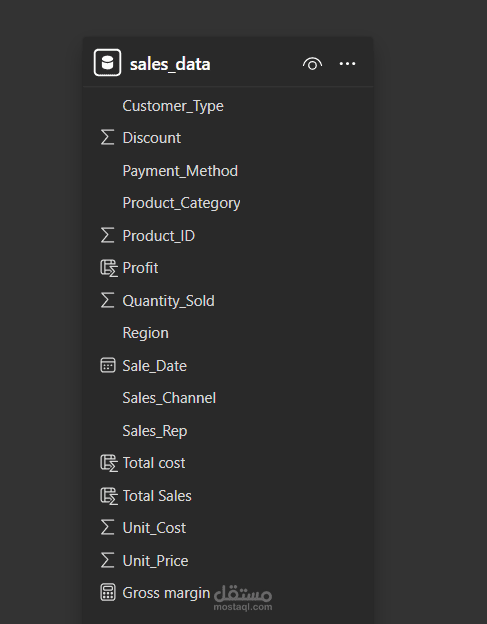Click the calendar icon beside Sale_Date
Screen dimensions: 487x624
click(x=108, y=365)
